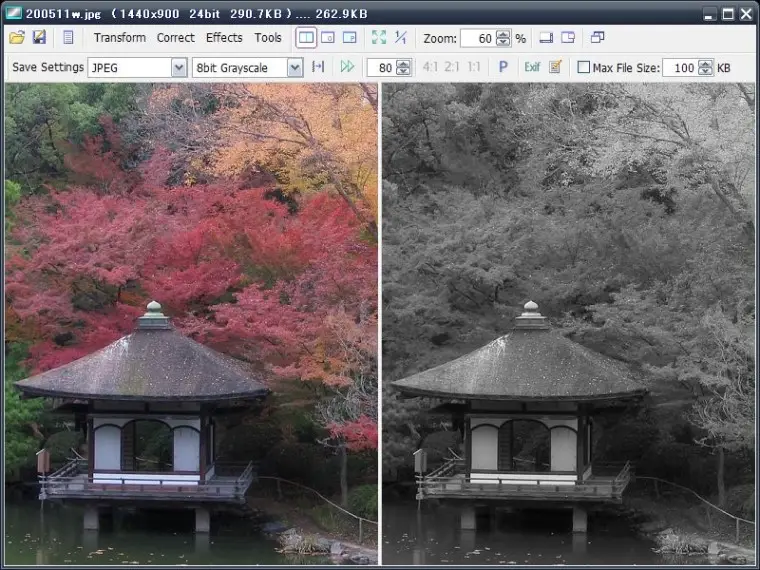Open the Tools menu
This screenshot has width=760, height=570.
pyautogui.click(x=268, y=37)
